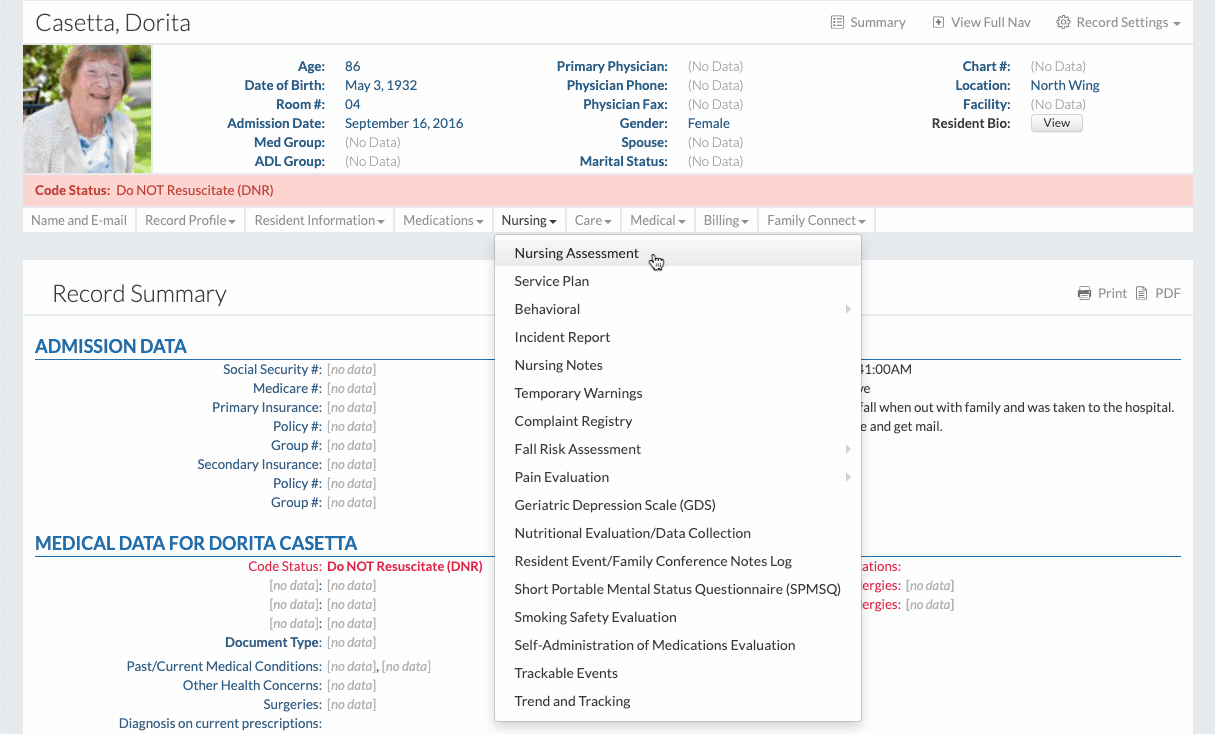
Task: Click the PDF document icon
Action: click(x=1141, y=294)
